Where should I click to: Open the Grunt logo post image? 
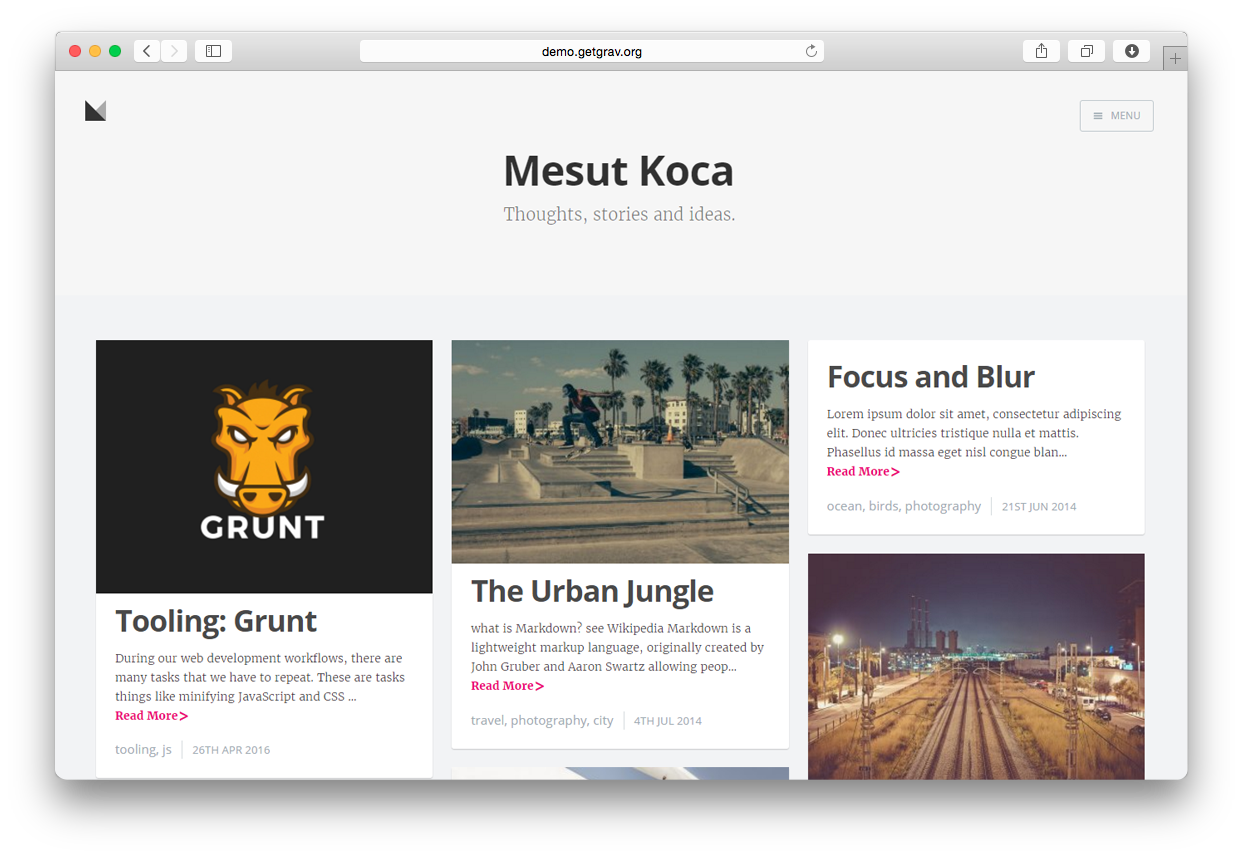coord(264,466)
